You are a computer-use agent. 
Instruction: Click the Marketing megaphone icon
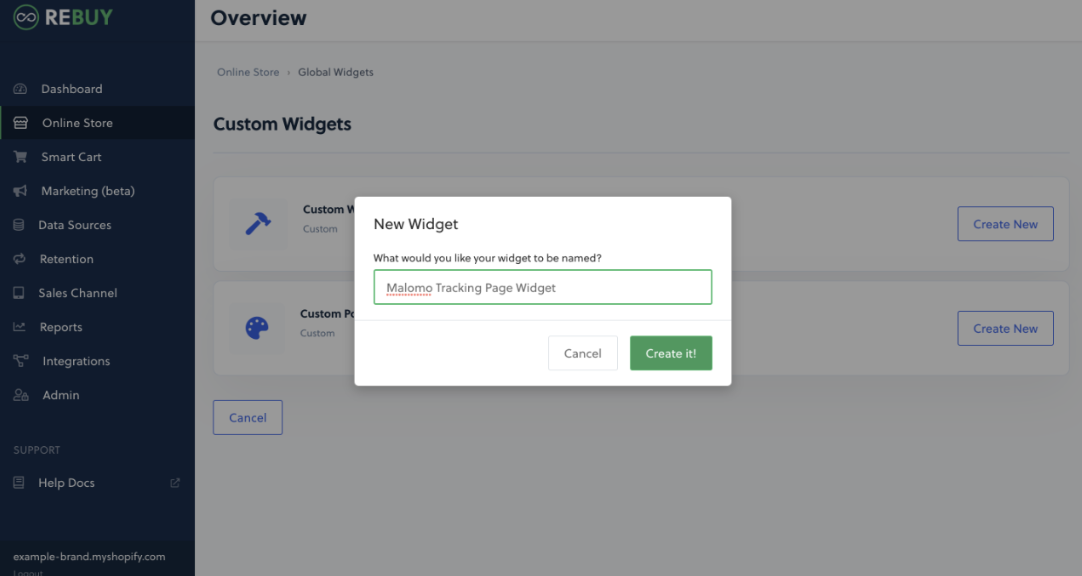(20, 191)
